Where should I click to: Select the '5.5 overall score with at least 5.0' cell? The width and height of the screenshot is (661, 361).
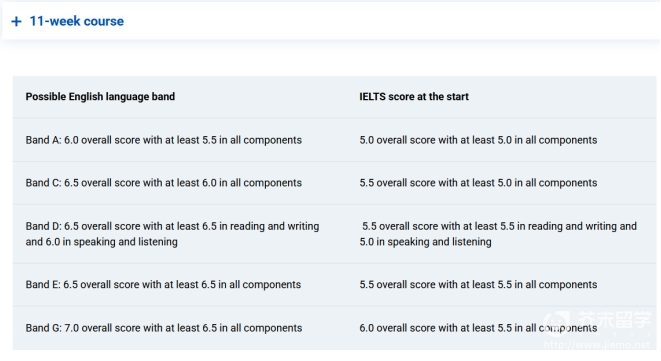478,183
